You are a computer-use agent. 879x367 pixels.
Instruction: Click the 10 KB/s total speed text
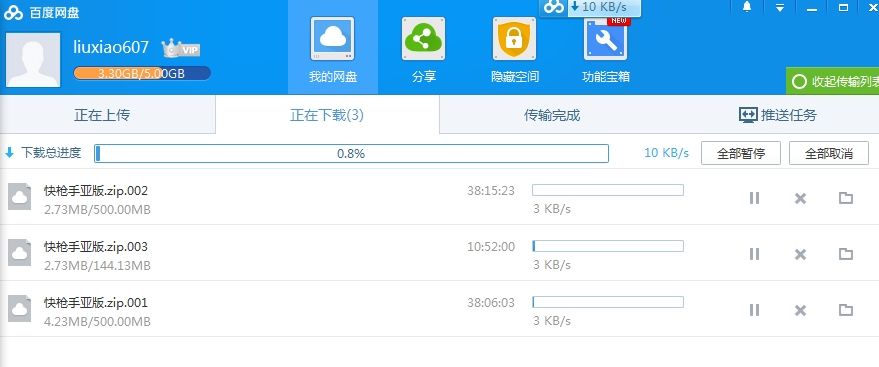click(667, 153)
